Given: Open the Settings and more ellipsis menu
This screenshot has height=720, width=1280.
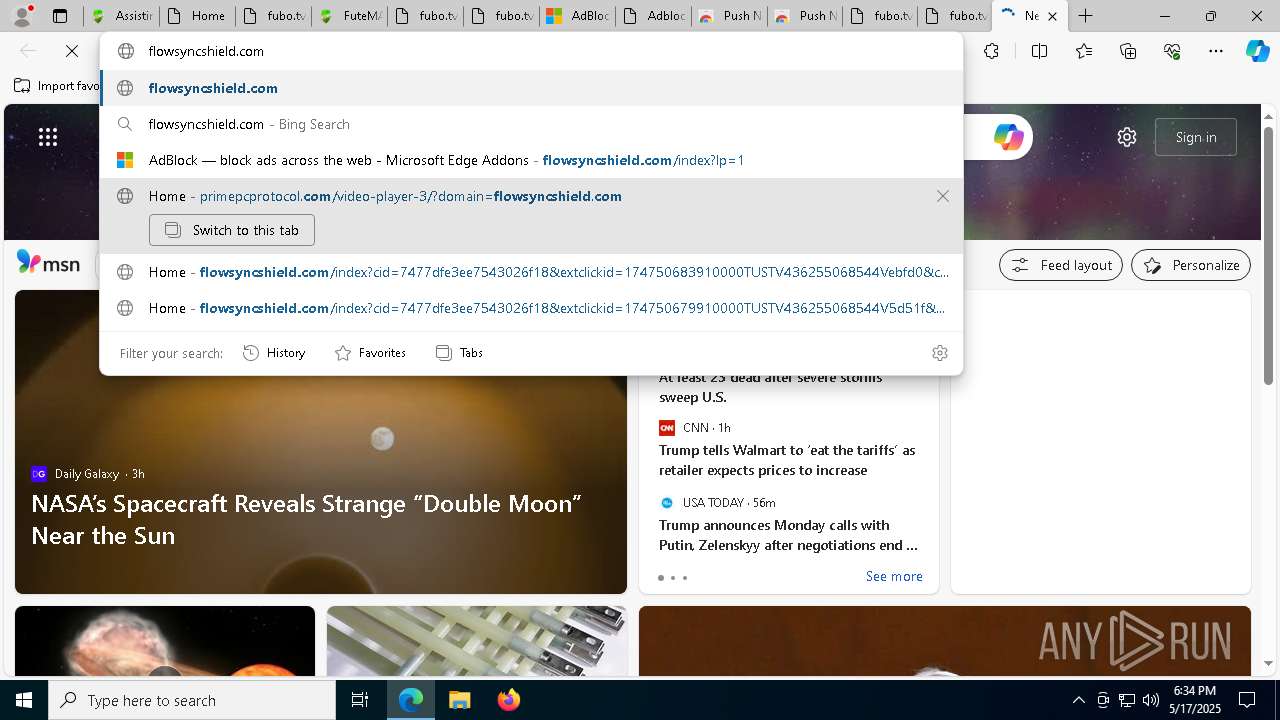Looking at the screenshot, I should 1216,51.
